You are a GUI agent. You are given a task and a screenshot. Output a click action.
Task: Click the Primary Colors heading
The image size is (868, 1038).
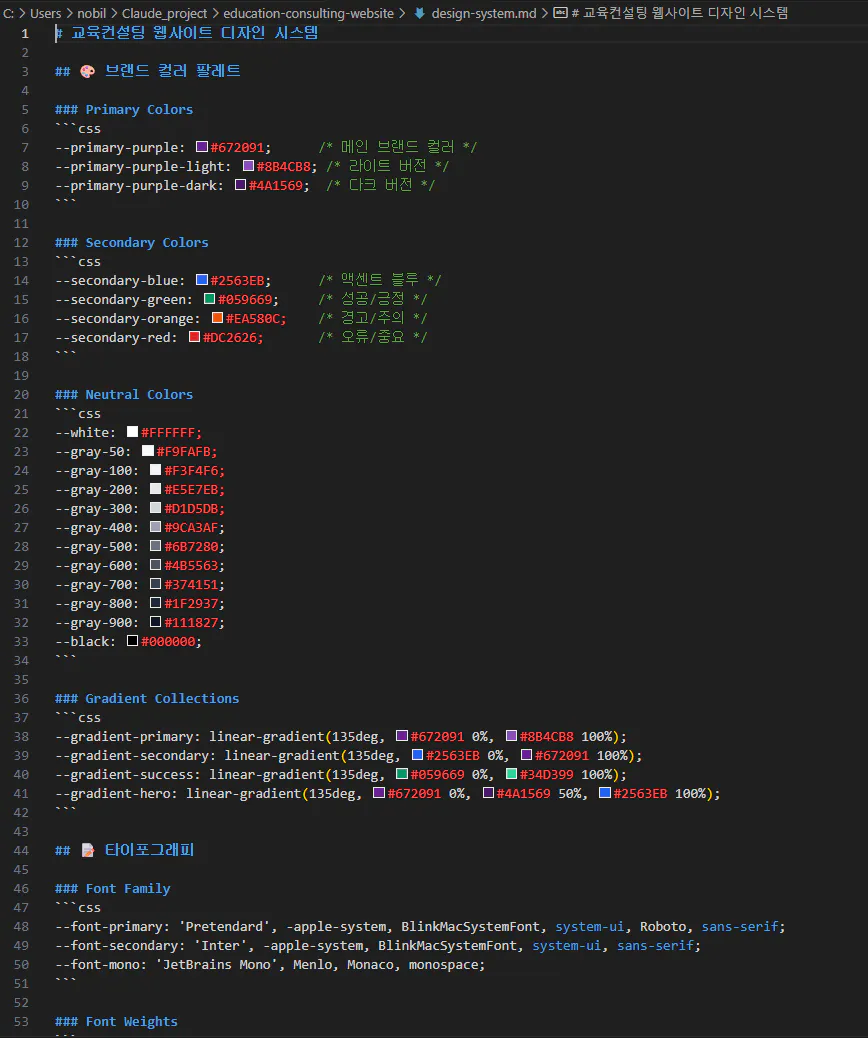pyautogui.click(x=124, y=109)
